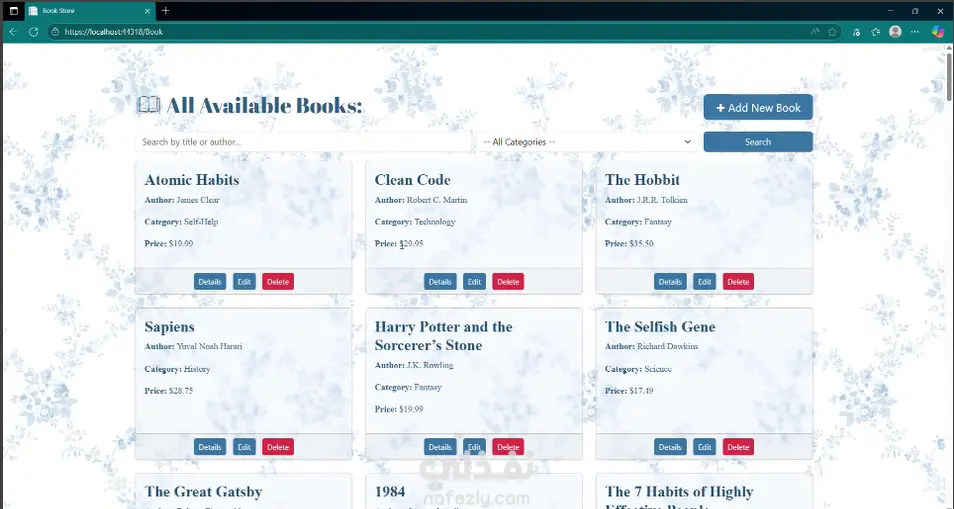This screenshot has height=509, width=954.
Task: Close the Book Store tab
Action: (147, 11)
